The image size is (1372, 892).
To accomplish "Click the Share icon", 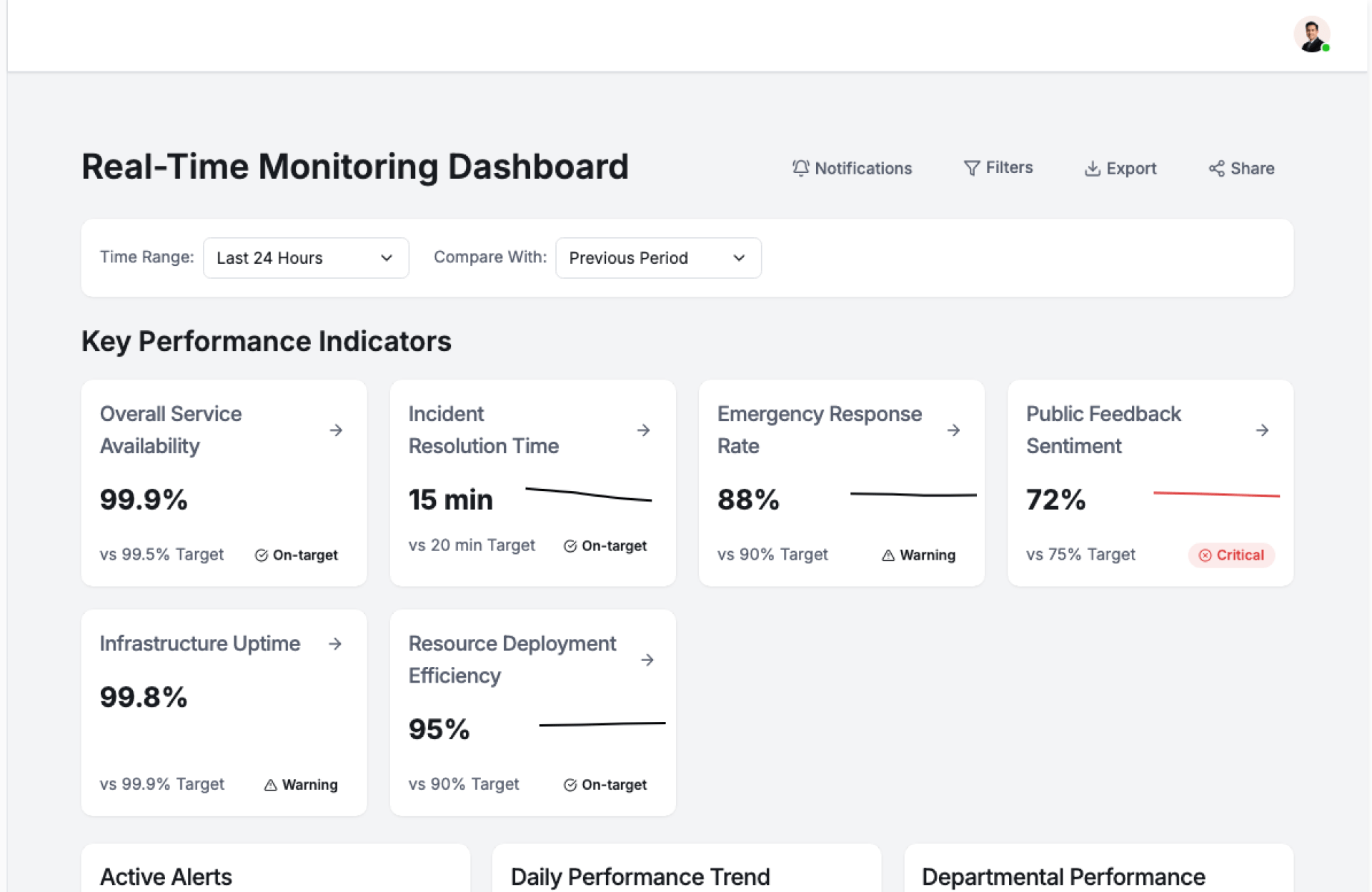I will tap(1216, 169).
